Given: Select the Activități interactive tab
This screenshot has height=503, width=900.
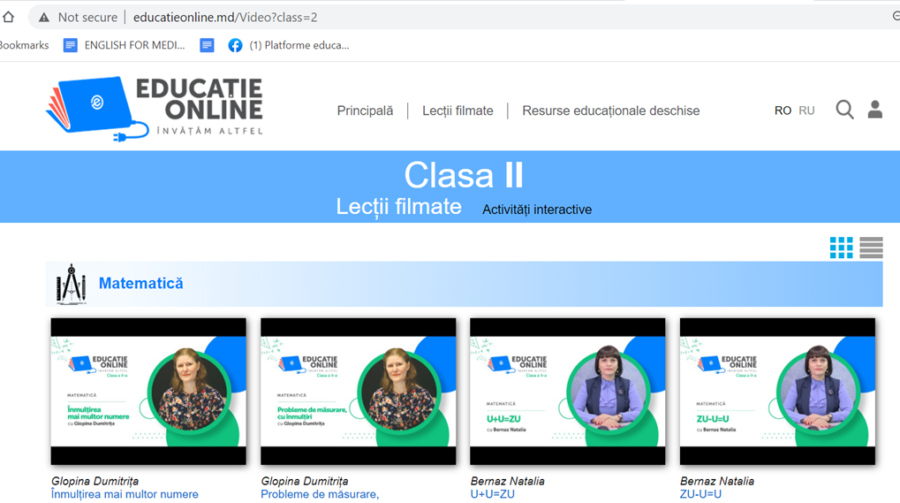Looking at the screenshot, I should 537,210.
